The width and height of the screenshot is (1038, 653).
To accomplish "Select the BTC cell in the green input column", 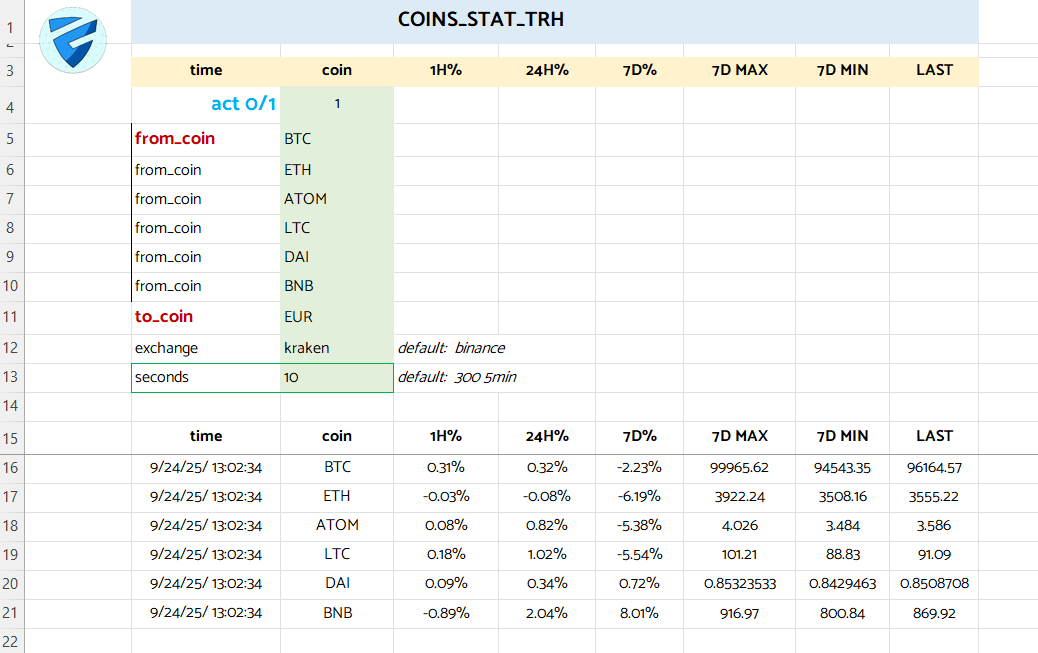I will click(x=337, y=140).
